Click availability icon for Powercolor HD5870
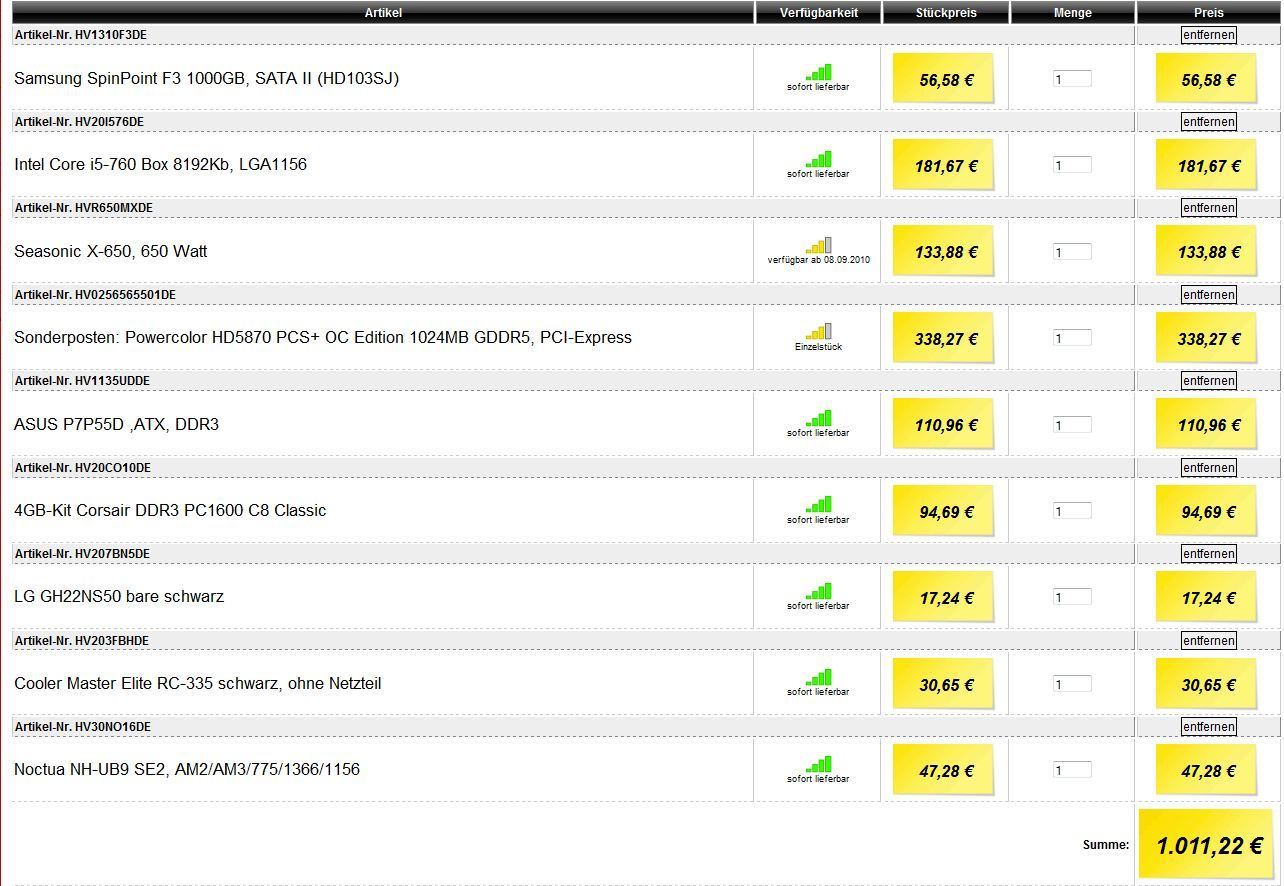This screenshot has width=1284, height=886. pos(818,331)
